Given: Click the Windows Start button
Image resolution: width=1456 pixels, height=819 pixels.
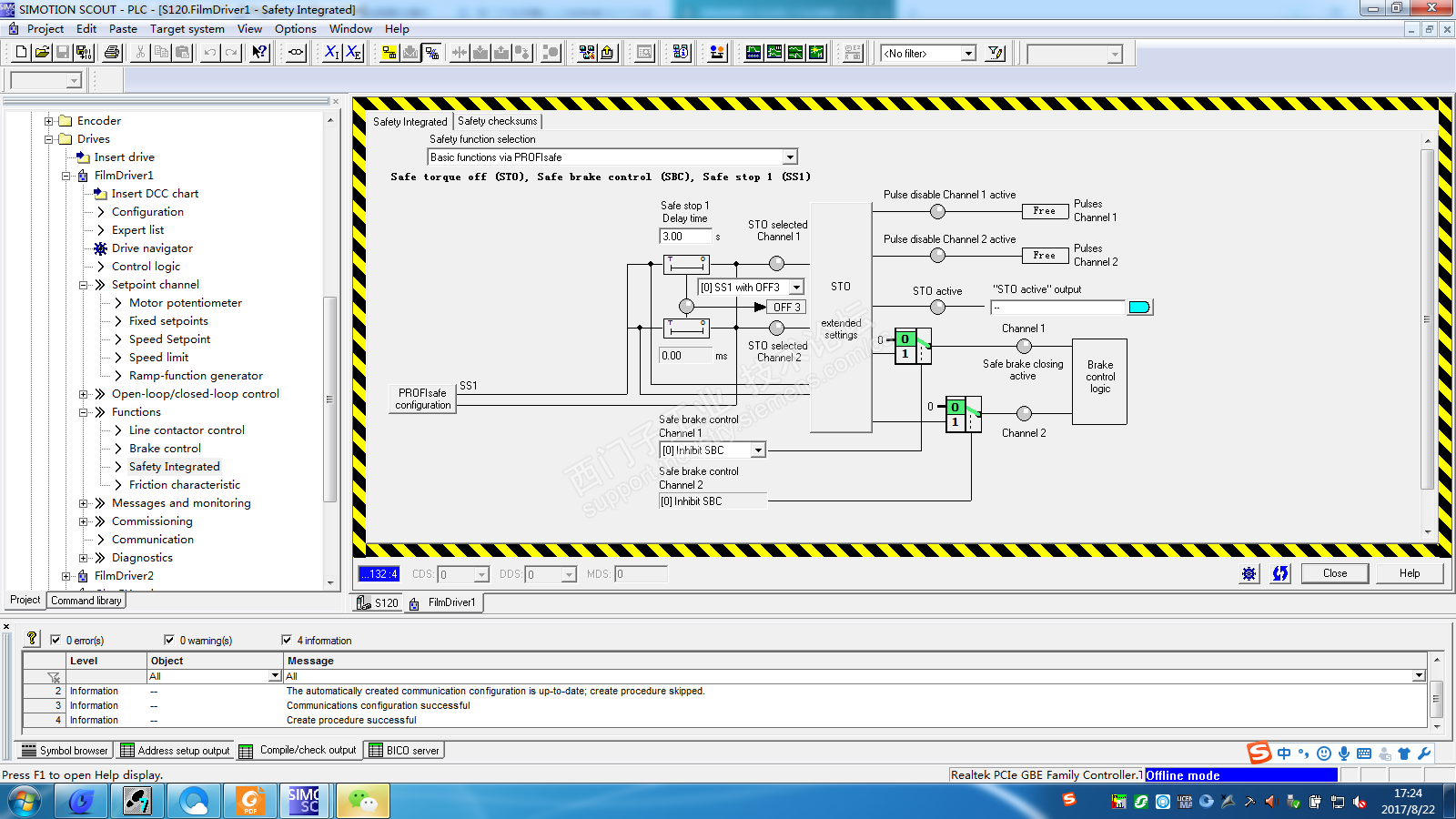Looking at the screenshot, I should (x=25, y=802).
